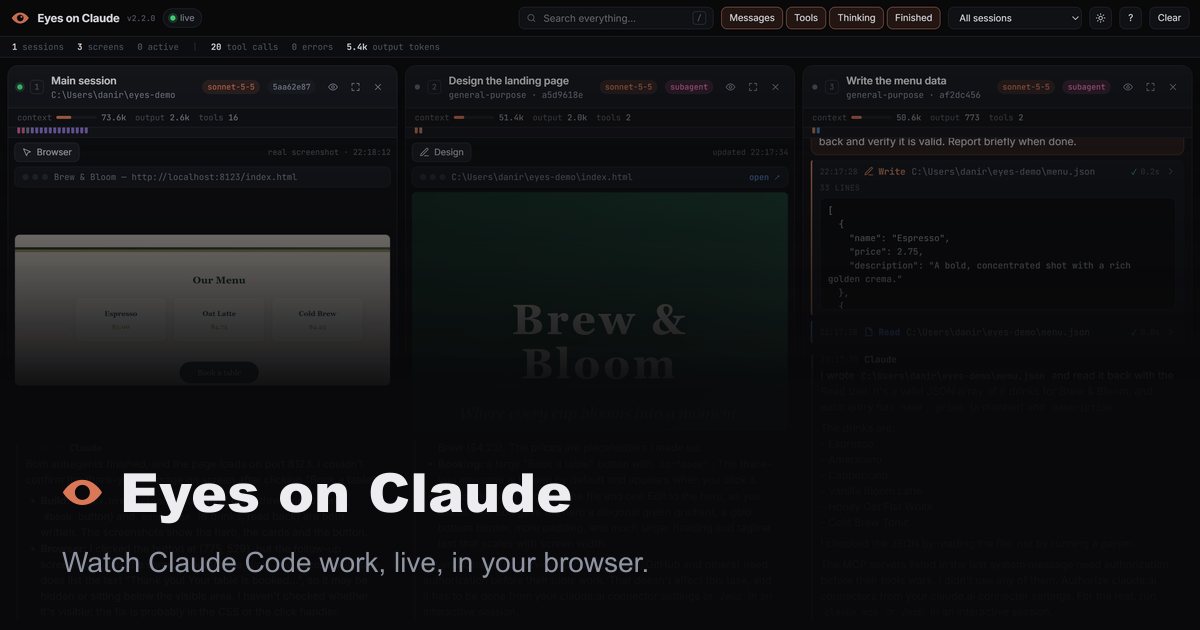Click the "real screenshot · 22:18:12" timestamp

click(x=329, y=153)
